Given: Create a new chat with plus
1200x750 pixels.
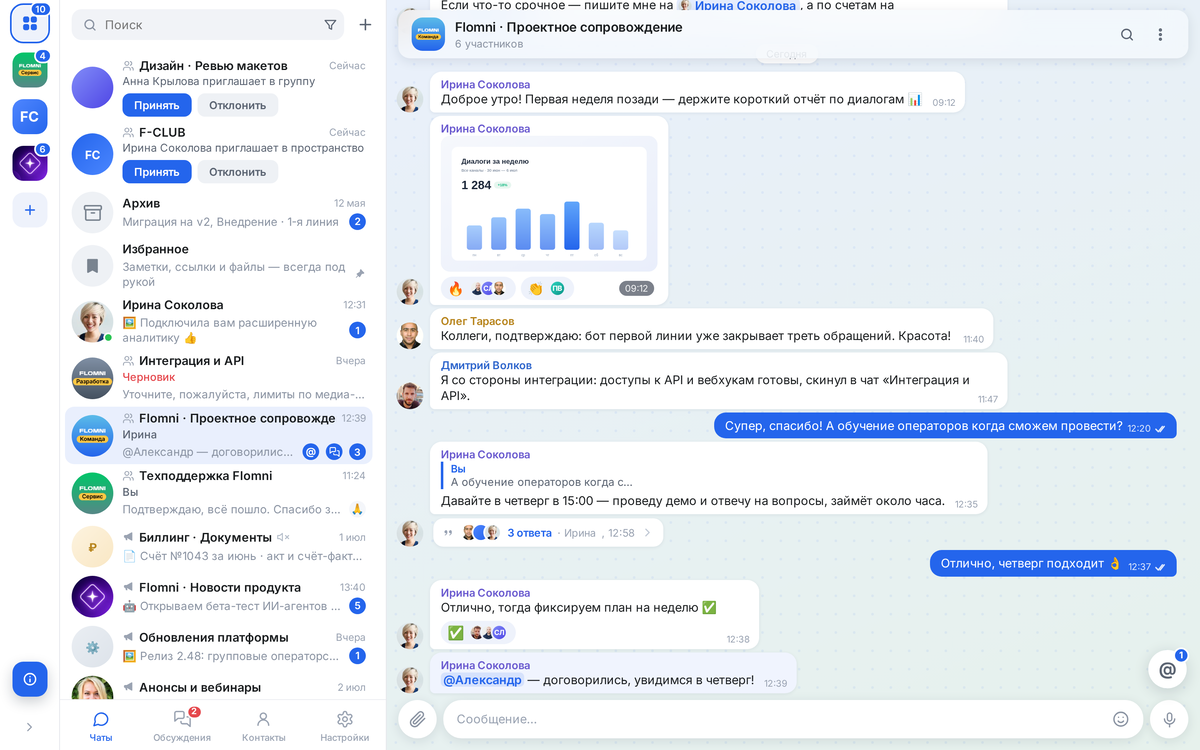Looking at the screenshot, I should [365, 25].
